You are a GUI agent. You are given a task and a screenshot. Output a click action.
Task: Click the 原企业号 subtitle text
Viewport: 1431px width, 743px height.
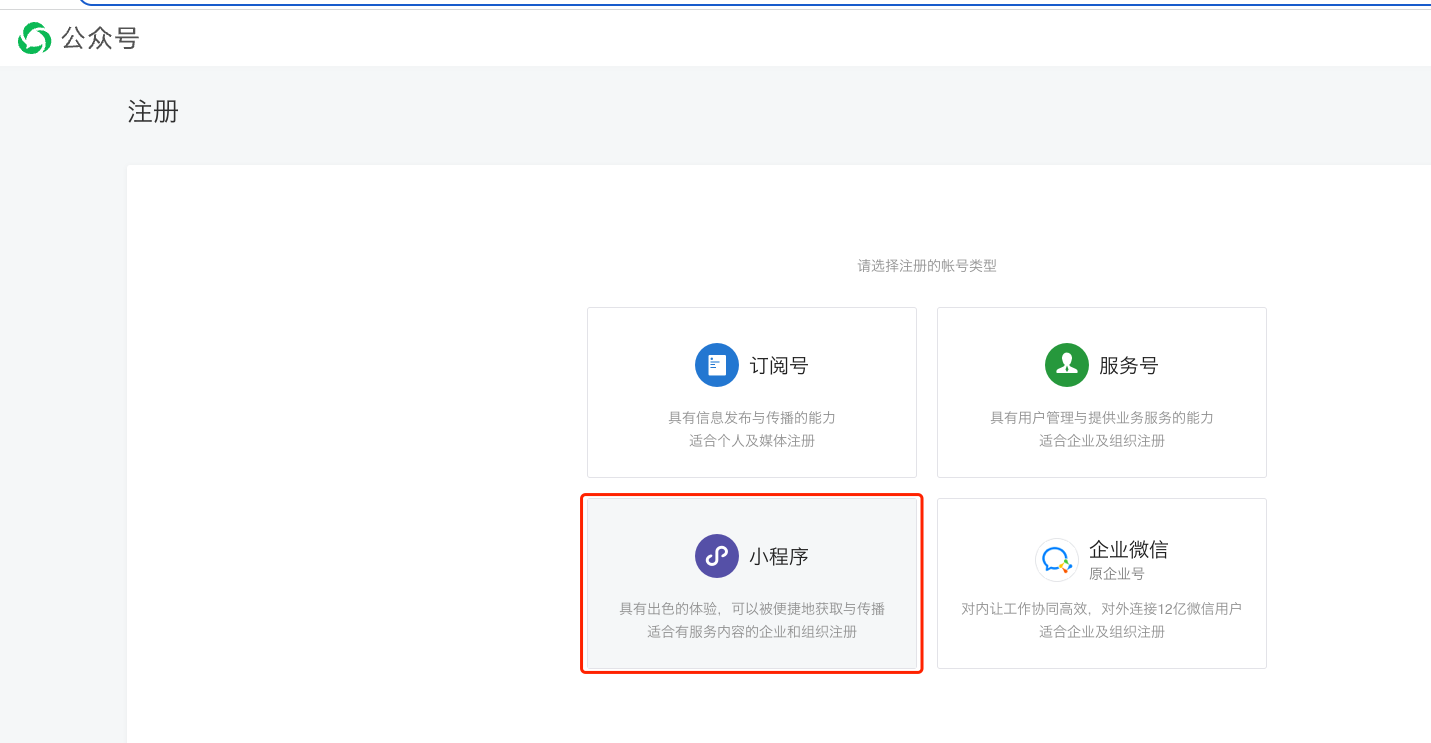[x=1117, y=574]
